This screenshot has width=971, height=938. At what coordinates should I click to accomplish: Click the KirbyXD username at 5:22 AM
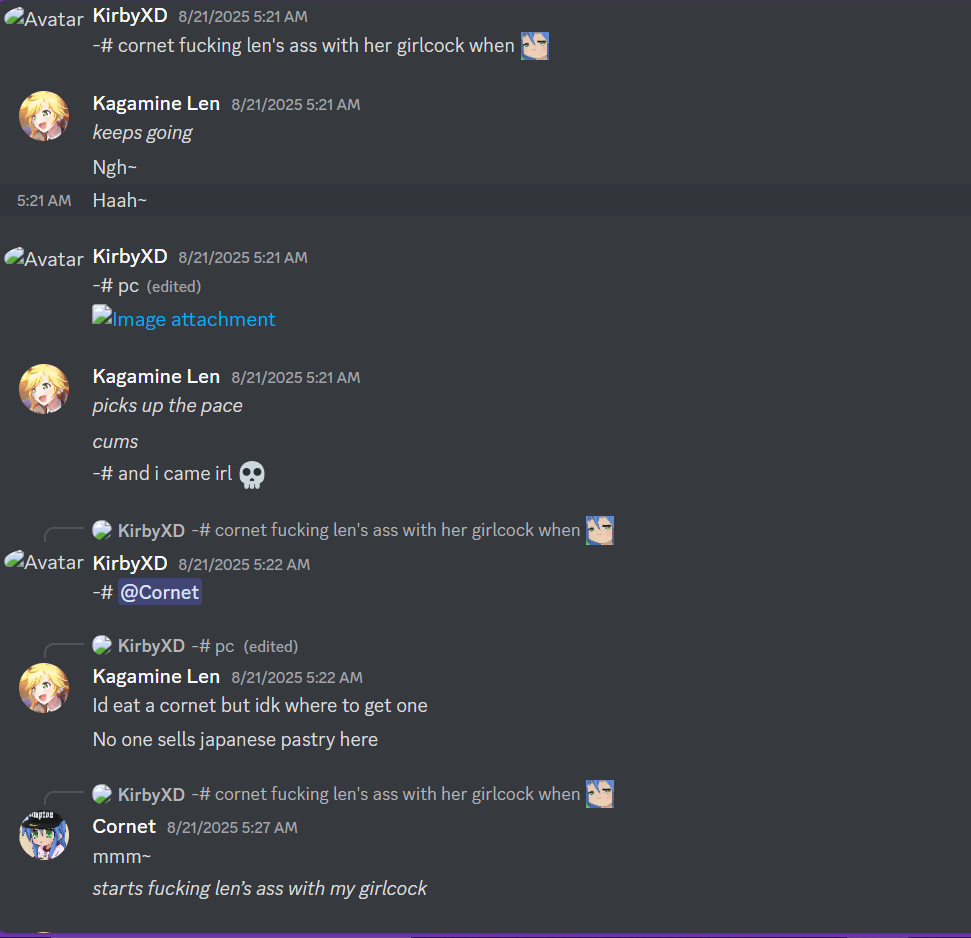tap(130, 563)
